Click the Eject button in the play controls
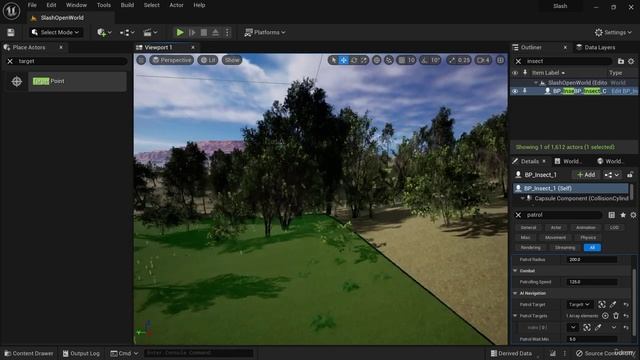This screenshot has height=360, width=640. (x=216, y=32)
